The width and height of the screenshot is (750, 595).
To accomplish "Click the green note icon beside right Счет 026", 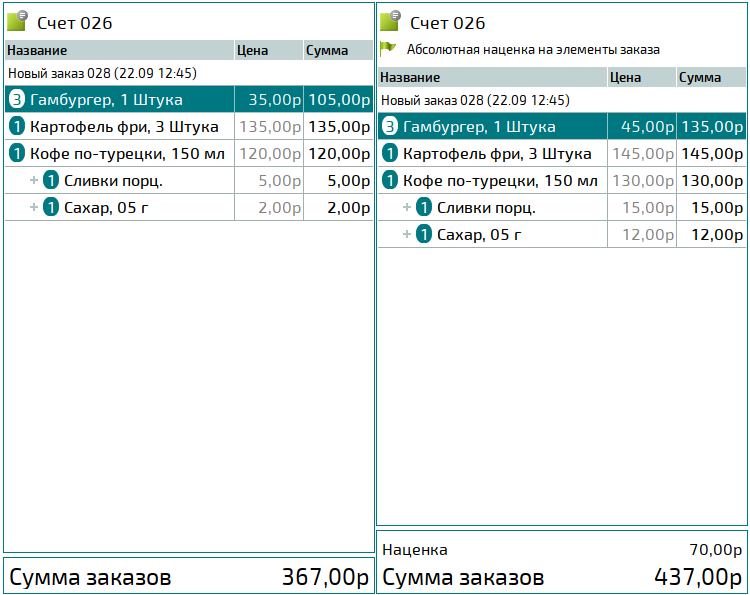I will [390, 21].
